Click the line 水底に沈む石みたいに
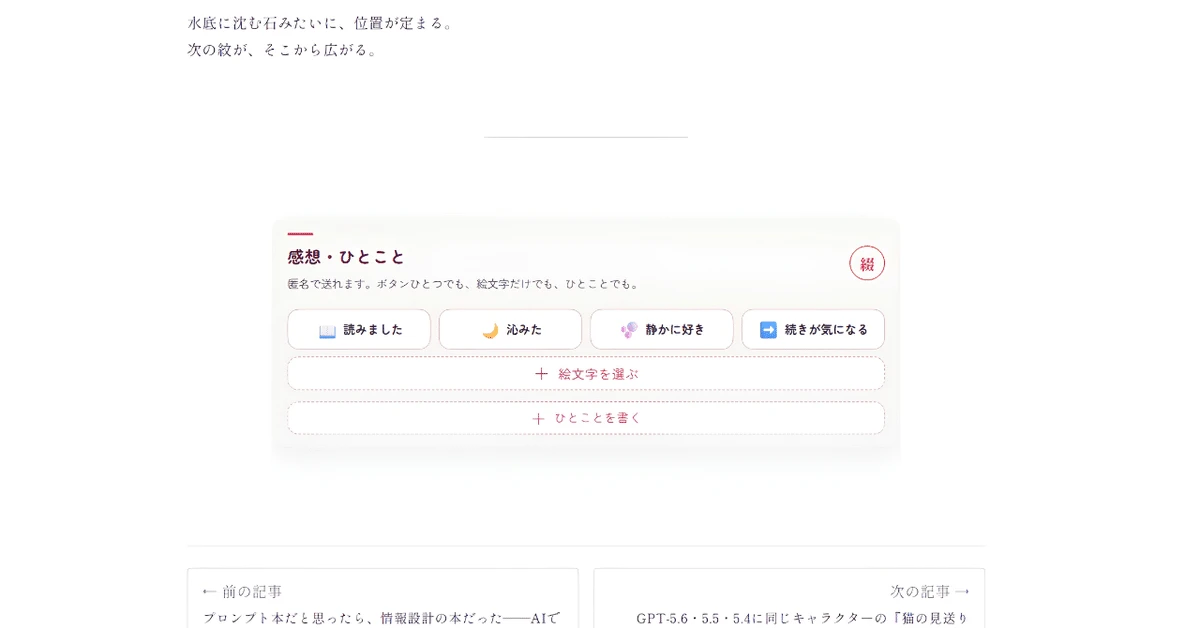The width and height of the screenshot is (1200, 628). tap(322, 22)
